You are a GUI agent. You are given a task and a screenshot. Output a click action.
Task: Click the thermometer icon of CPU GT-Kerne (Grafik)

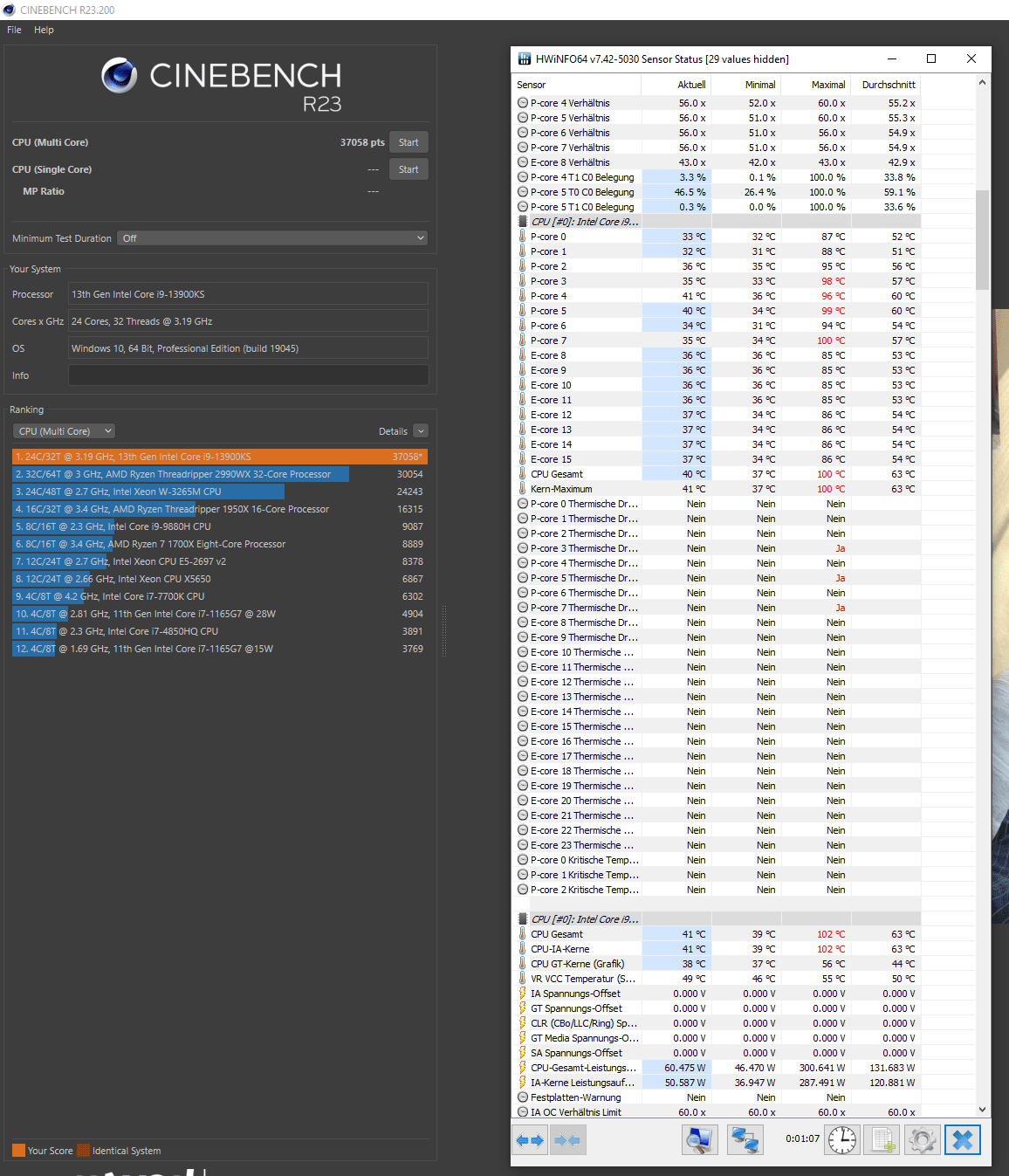click(523, 964)
